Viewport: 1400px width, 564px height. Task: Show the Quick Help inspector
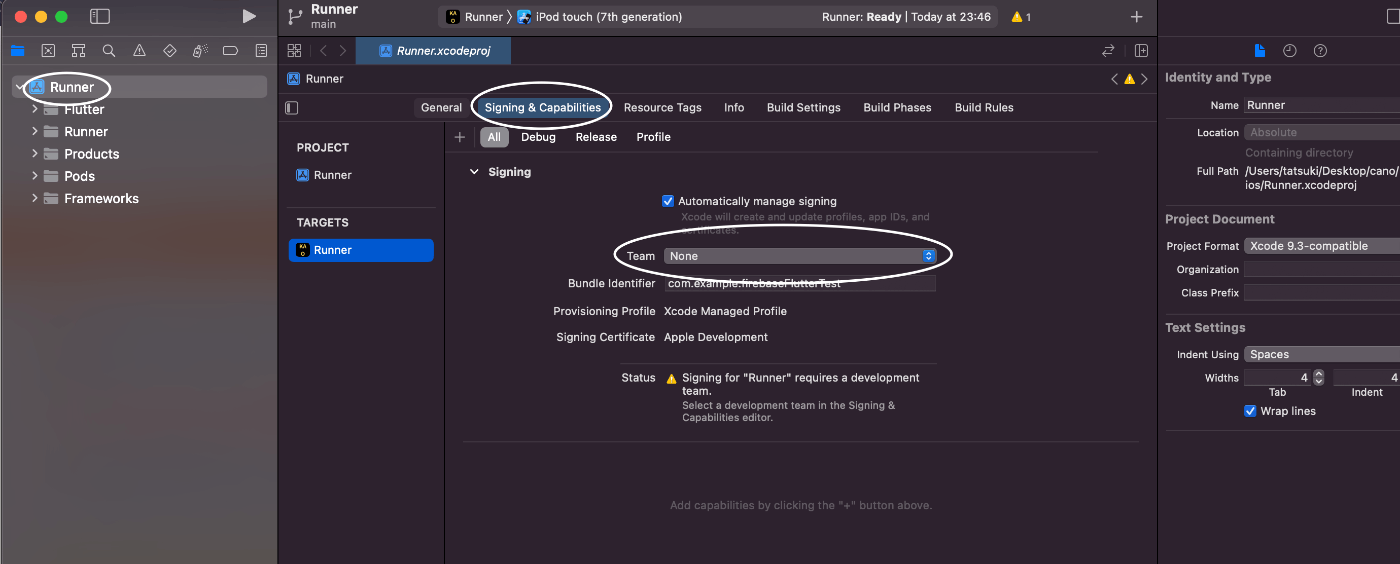click(1320, 50)
